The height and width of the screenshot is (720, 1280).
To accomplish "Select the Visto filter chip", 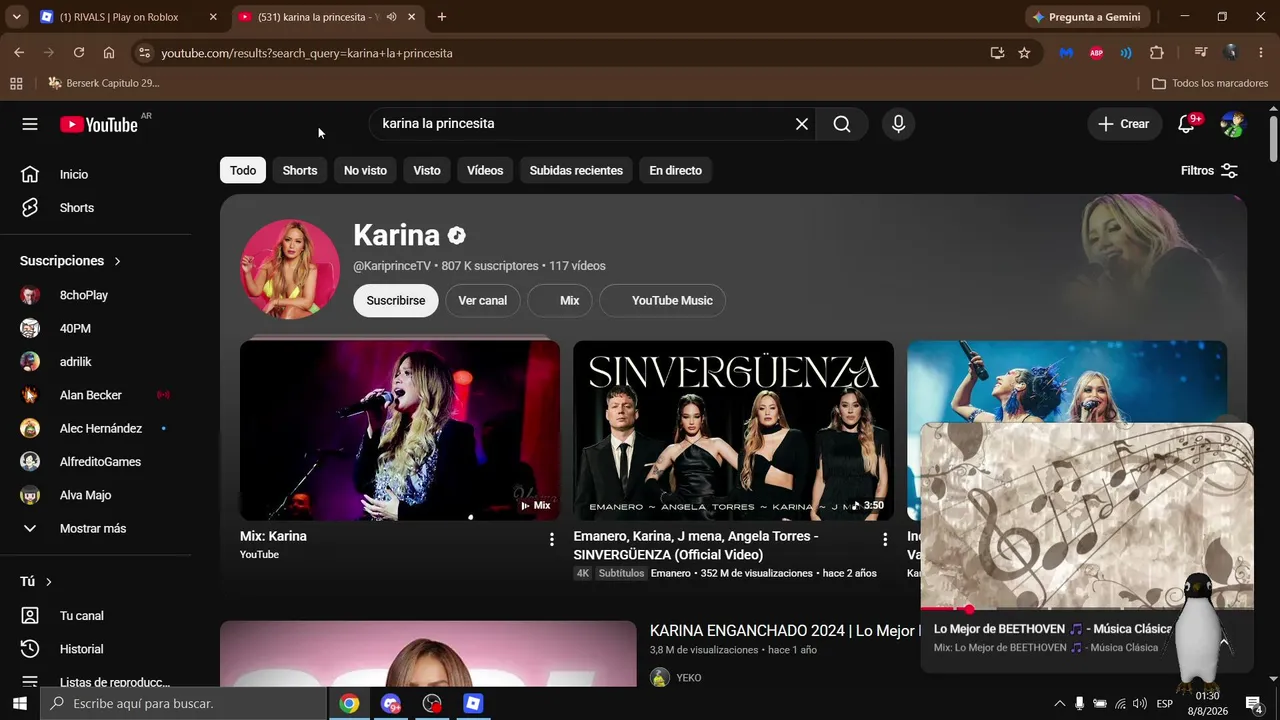I will tap(427, 170).
